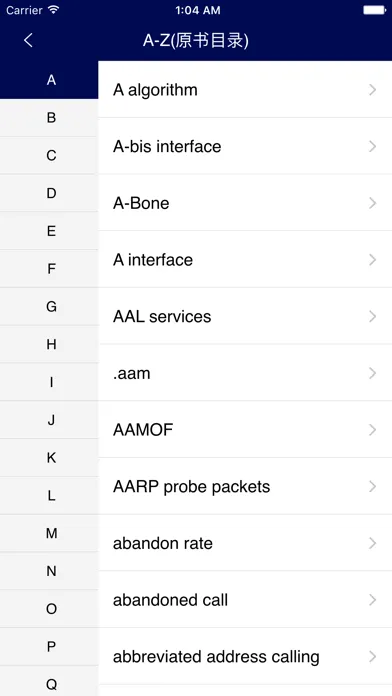
Task: Tap the chevron for abandon rate
Action: coord(372,543)
